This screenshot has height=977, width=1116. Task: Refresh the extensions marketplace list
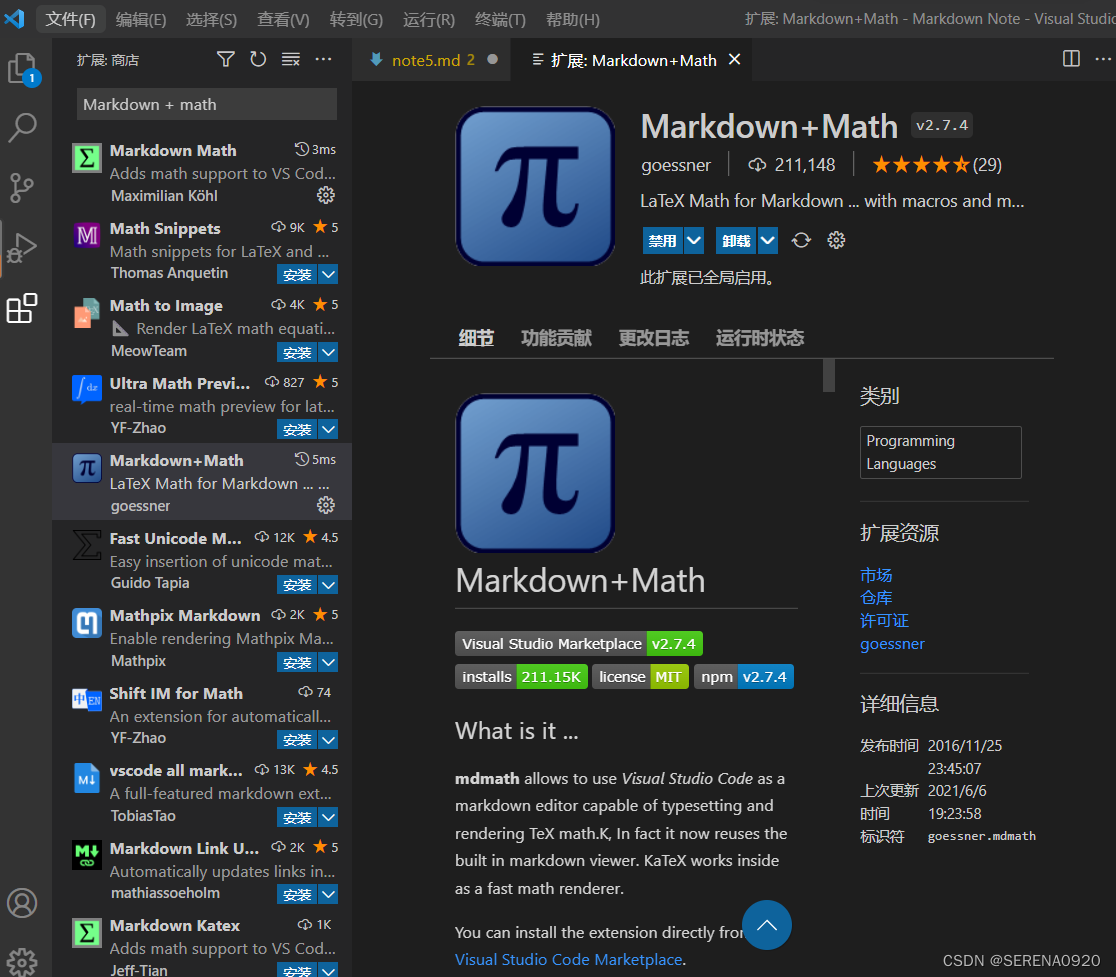pyautogui.click(x=258, y=59)
